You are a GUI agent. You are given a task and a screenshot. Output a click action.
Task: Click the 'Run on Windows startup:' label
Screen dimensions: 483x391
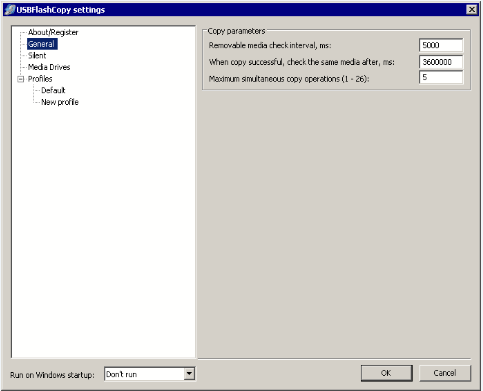tap(52, 375)
